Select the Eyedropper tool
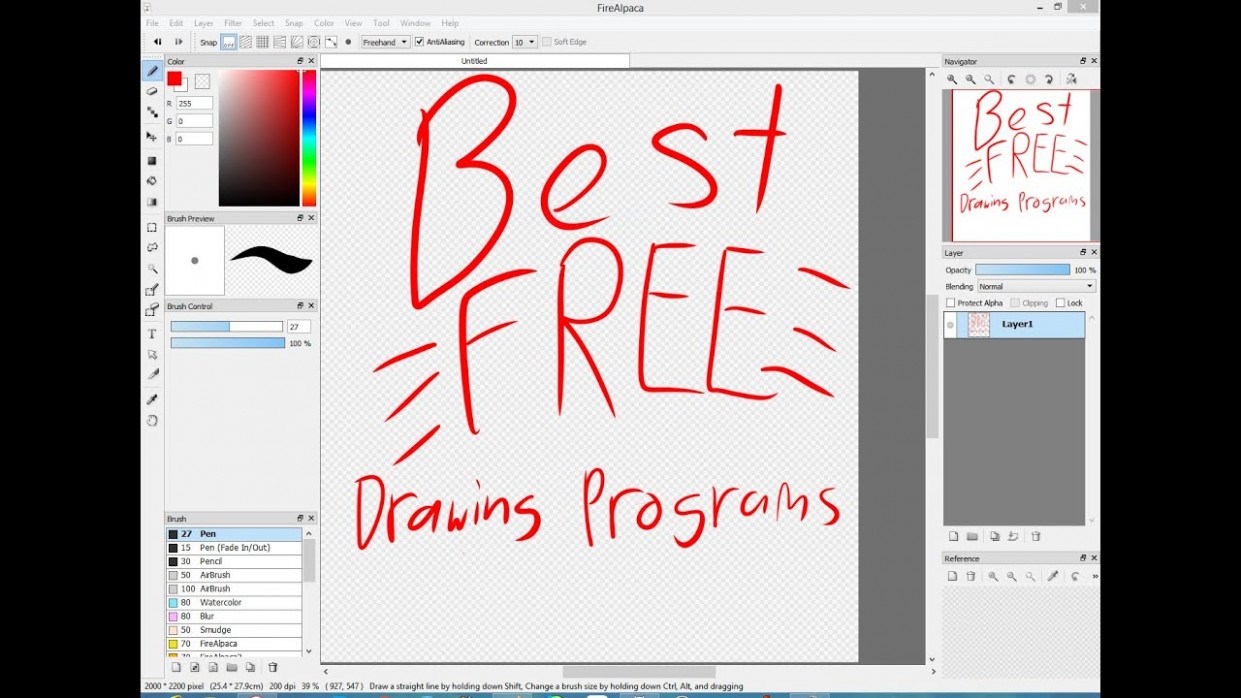 (152, 398)
